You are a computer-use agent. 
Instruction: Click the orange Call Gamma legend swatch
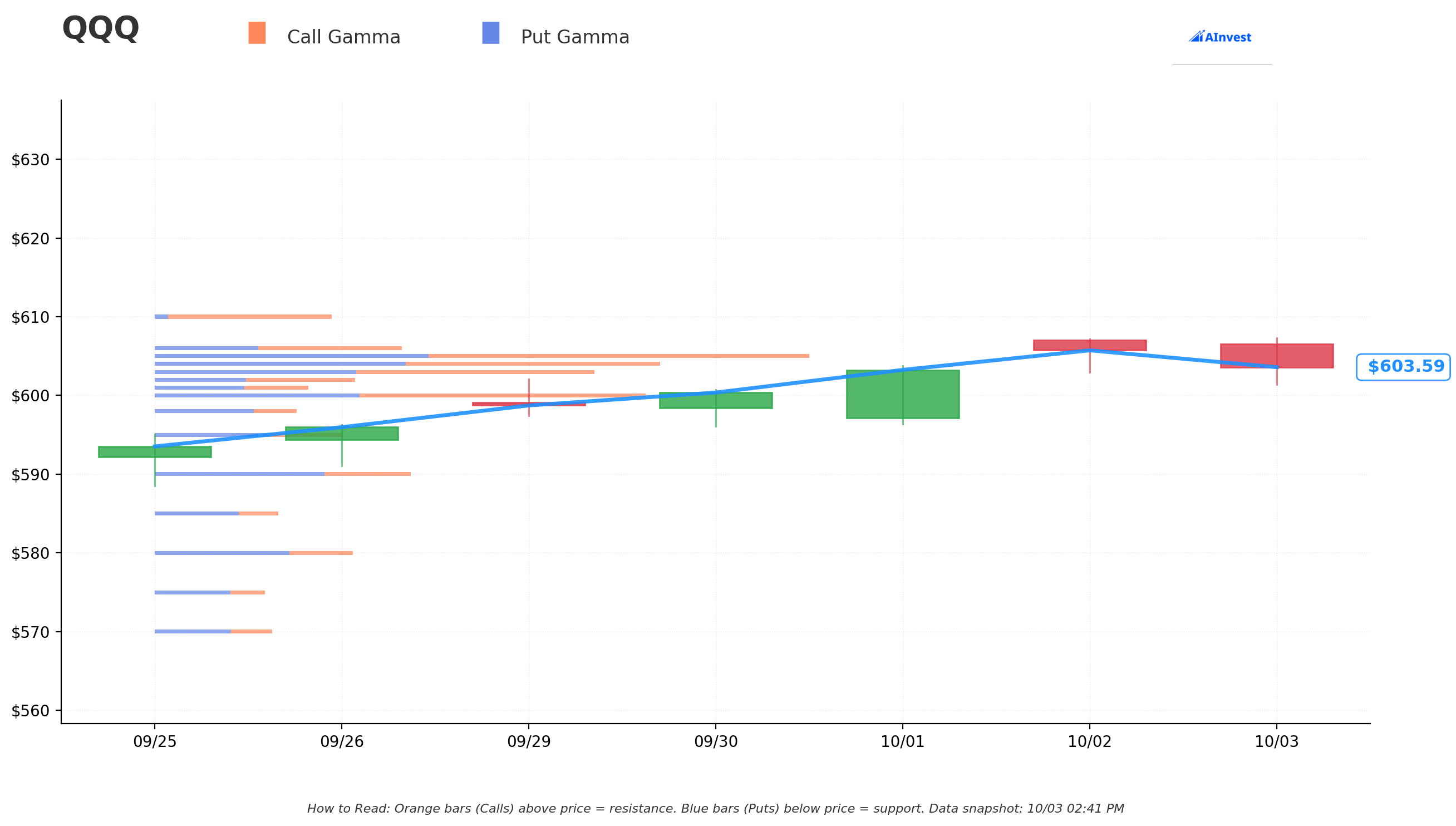(257, 33)
